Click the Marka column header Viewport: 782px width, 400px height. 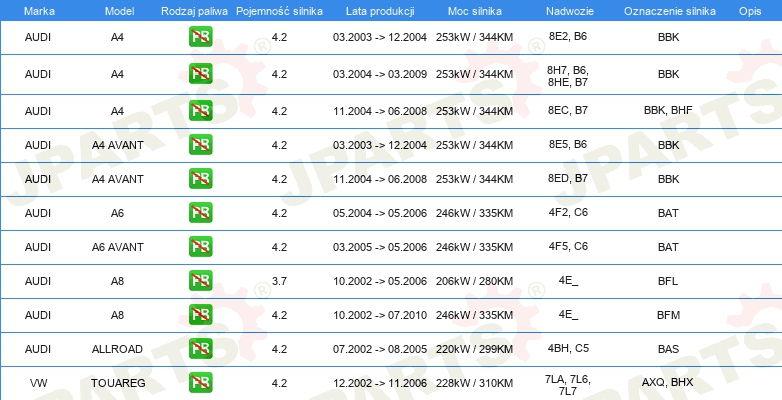39,11
